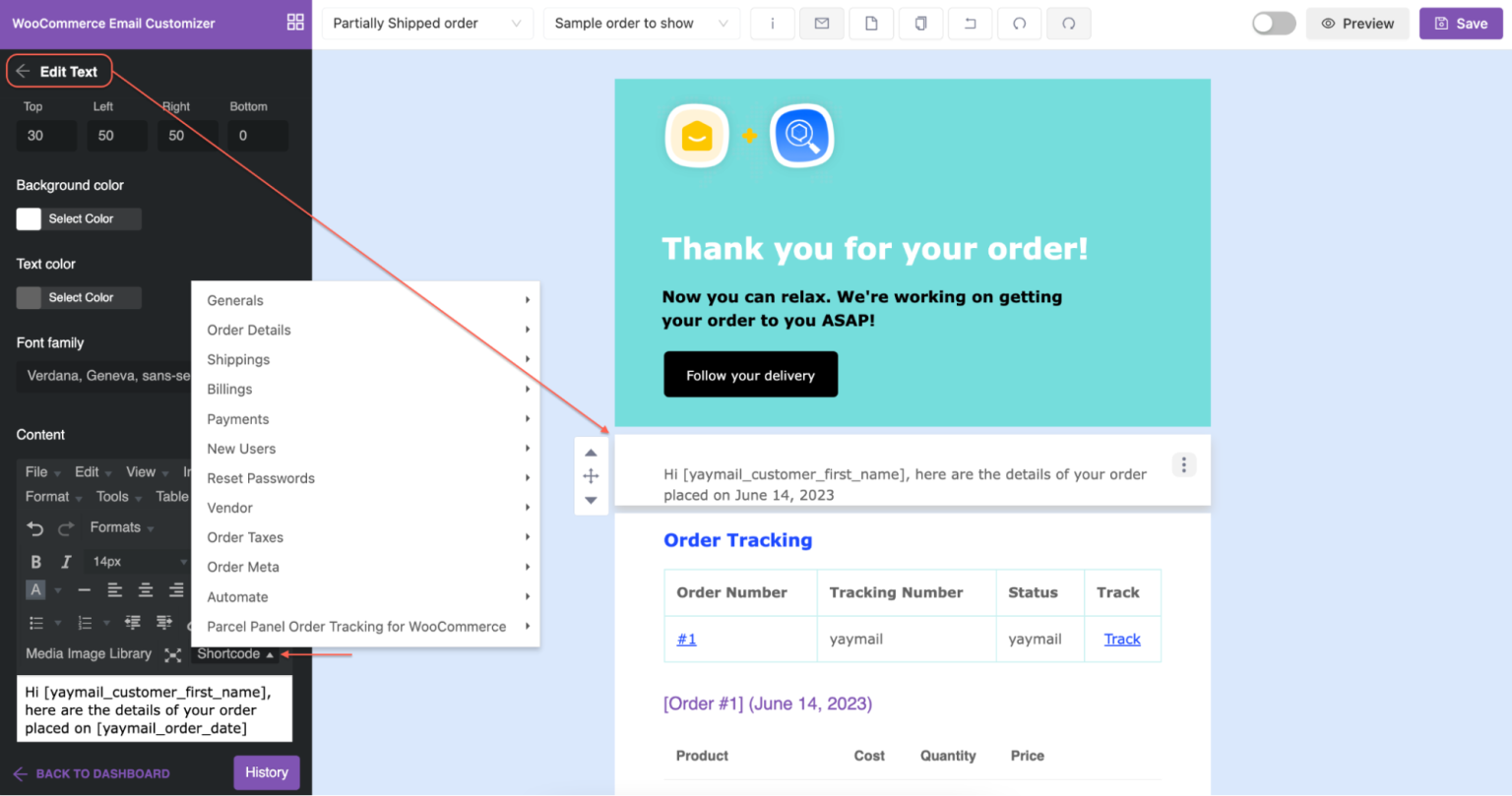Select Order Details in the shortcode menu
Screen dimensions: 1512x796
[x=249, y=330]
